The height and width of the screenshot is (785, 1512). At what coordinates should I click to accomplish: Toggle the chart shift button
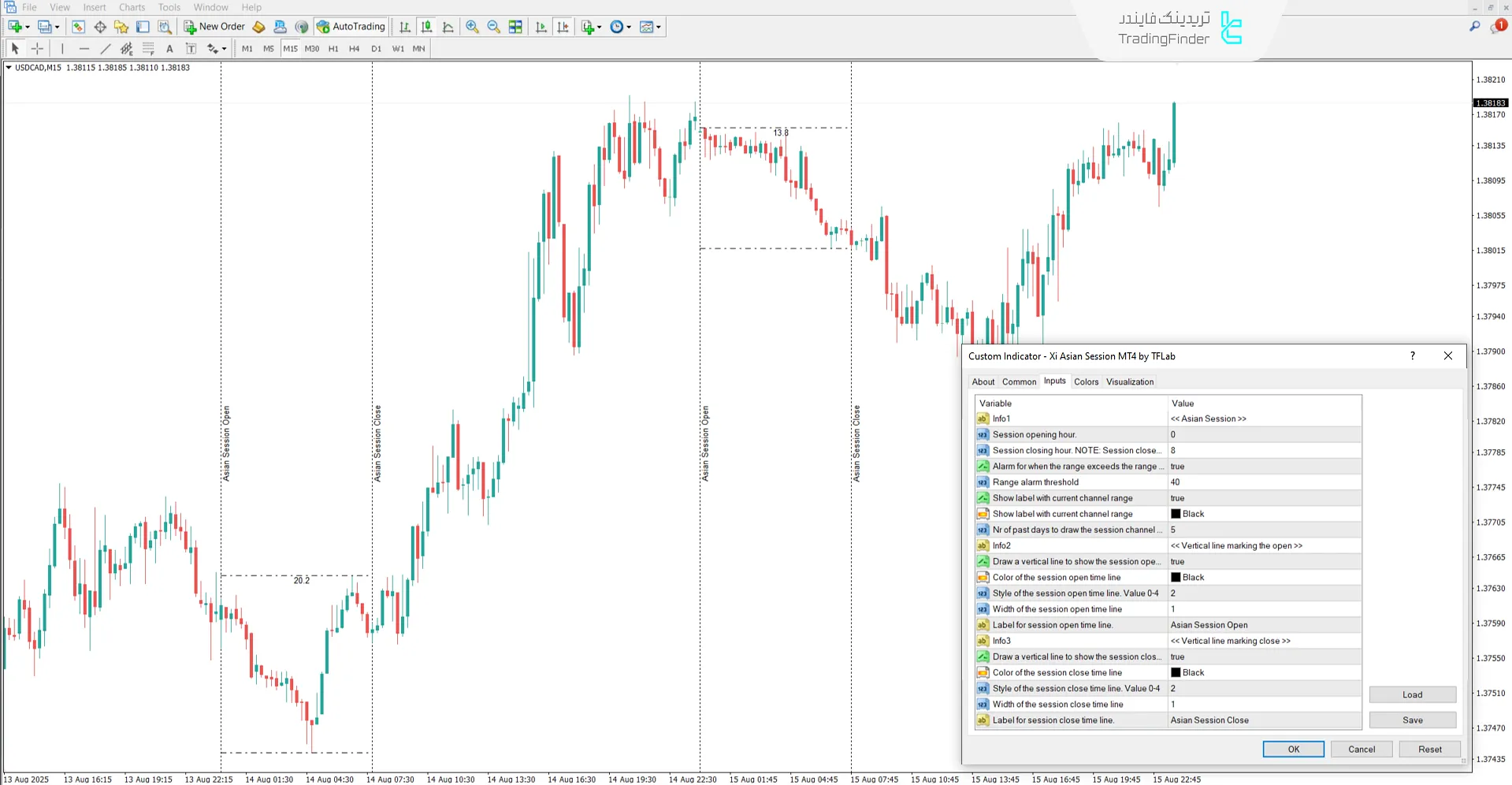pyautogui.click(x=563, y=27)
